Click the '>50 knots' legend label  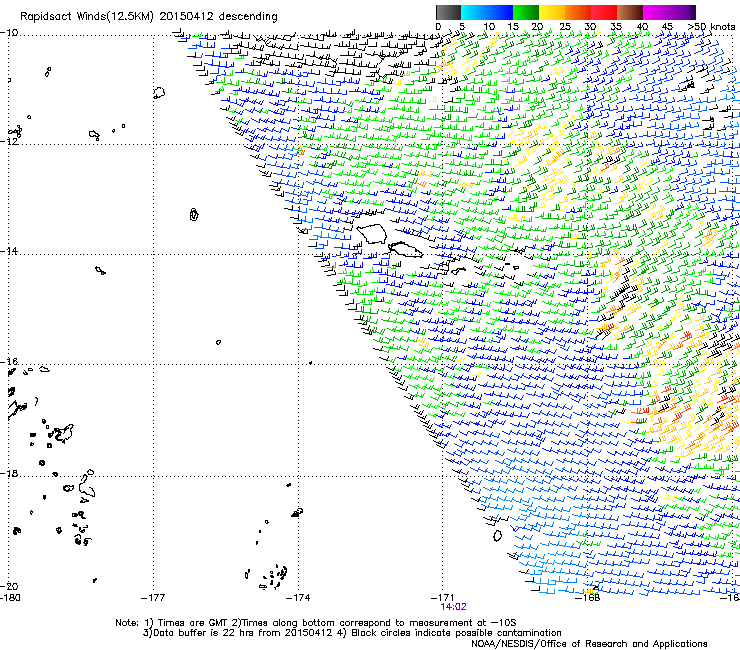point(711,27)
